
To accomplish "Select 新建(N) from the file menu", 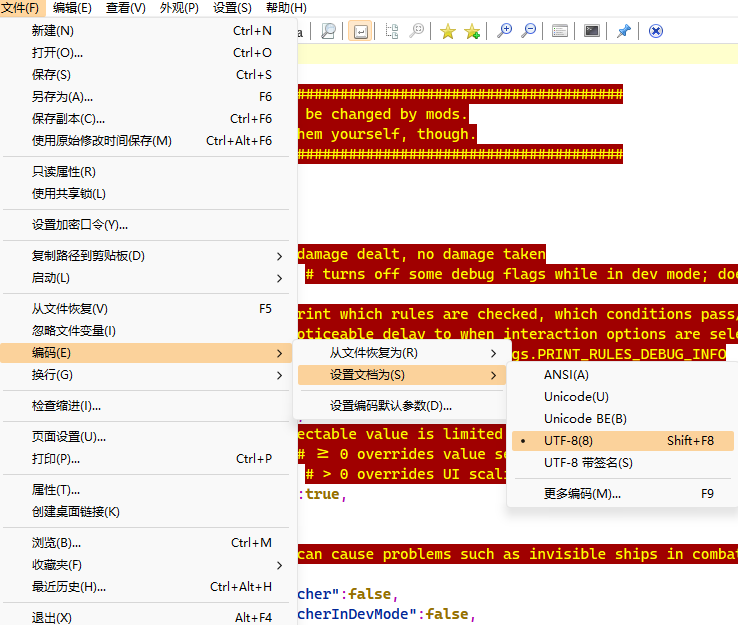I will pyautogui.click(x=146, y=31).
